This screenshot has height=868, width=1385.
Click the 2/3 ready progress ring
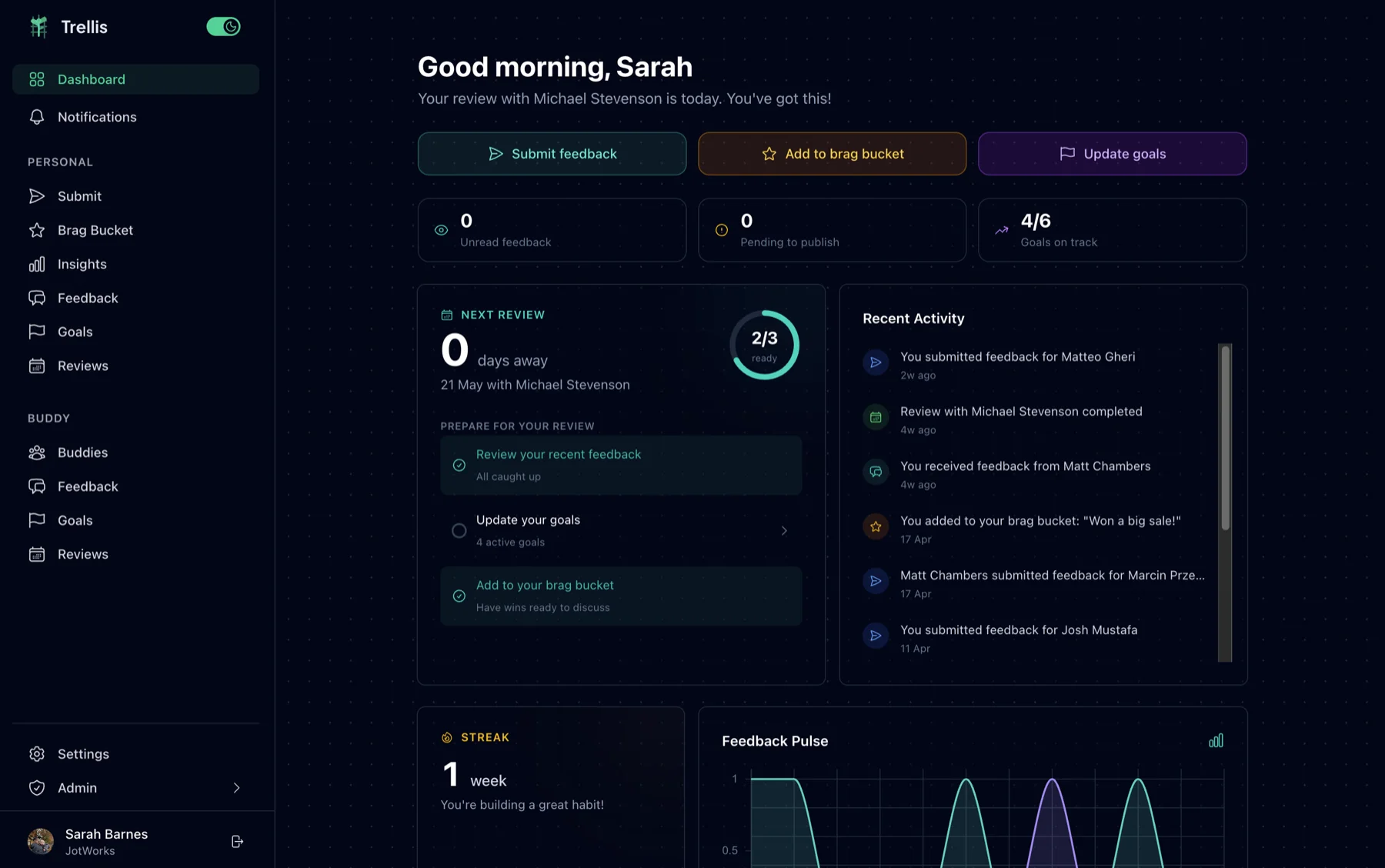coord(764,345)
